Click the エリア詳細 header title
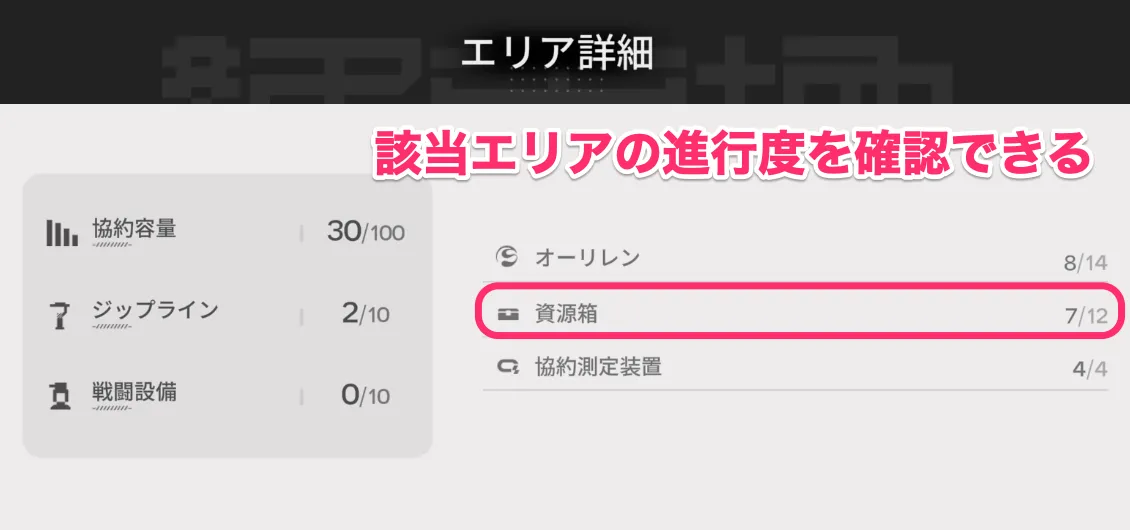1130x530 pixels. click(x=557, y=53)
